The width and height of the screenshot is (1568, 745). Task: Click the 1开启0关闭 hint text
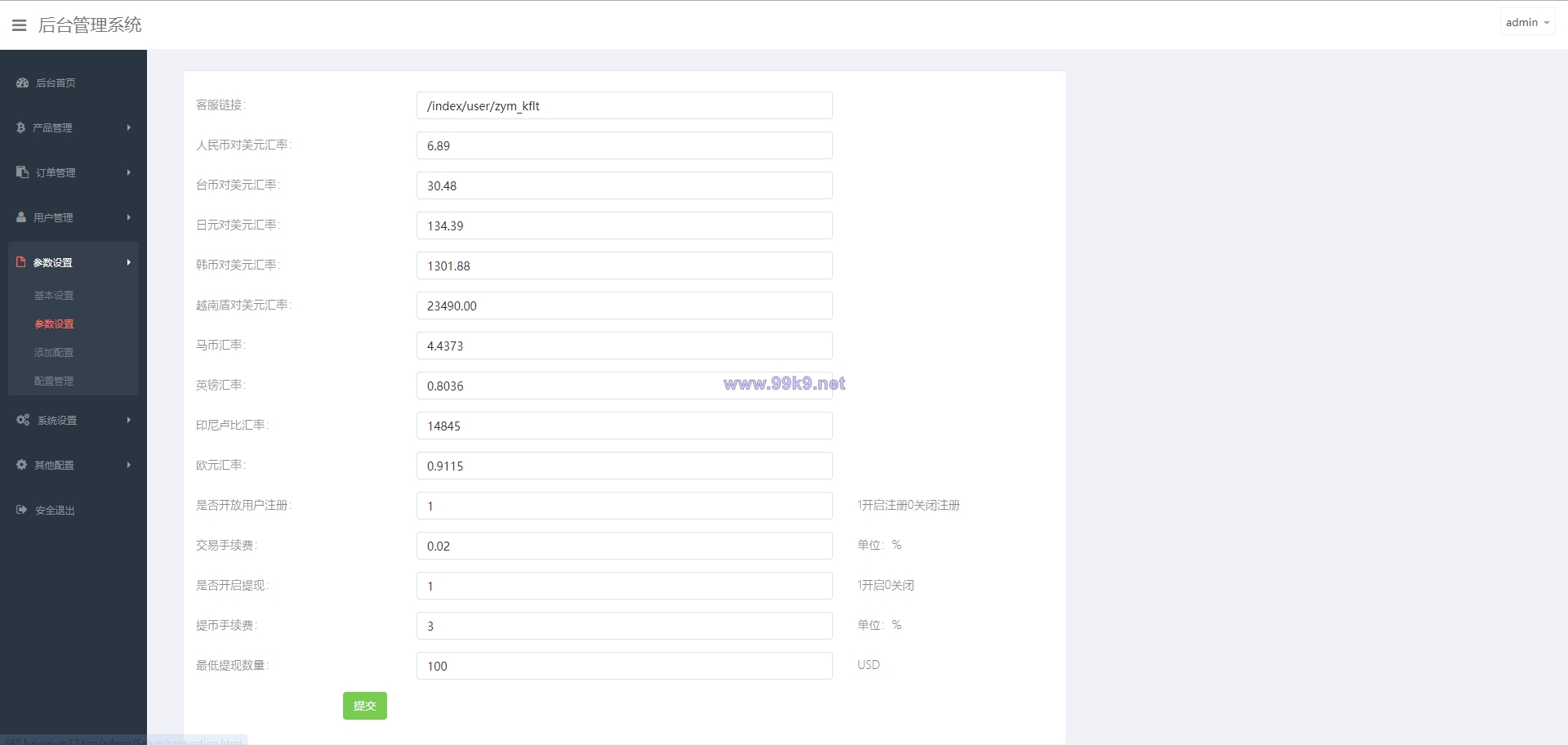(885, 586)
